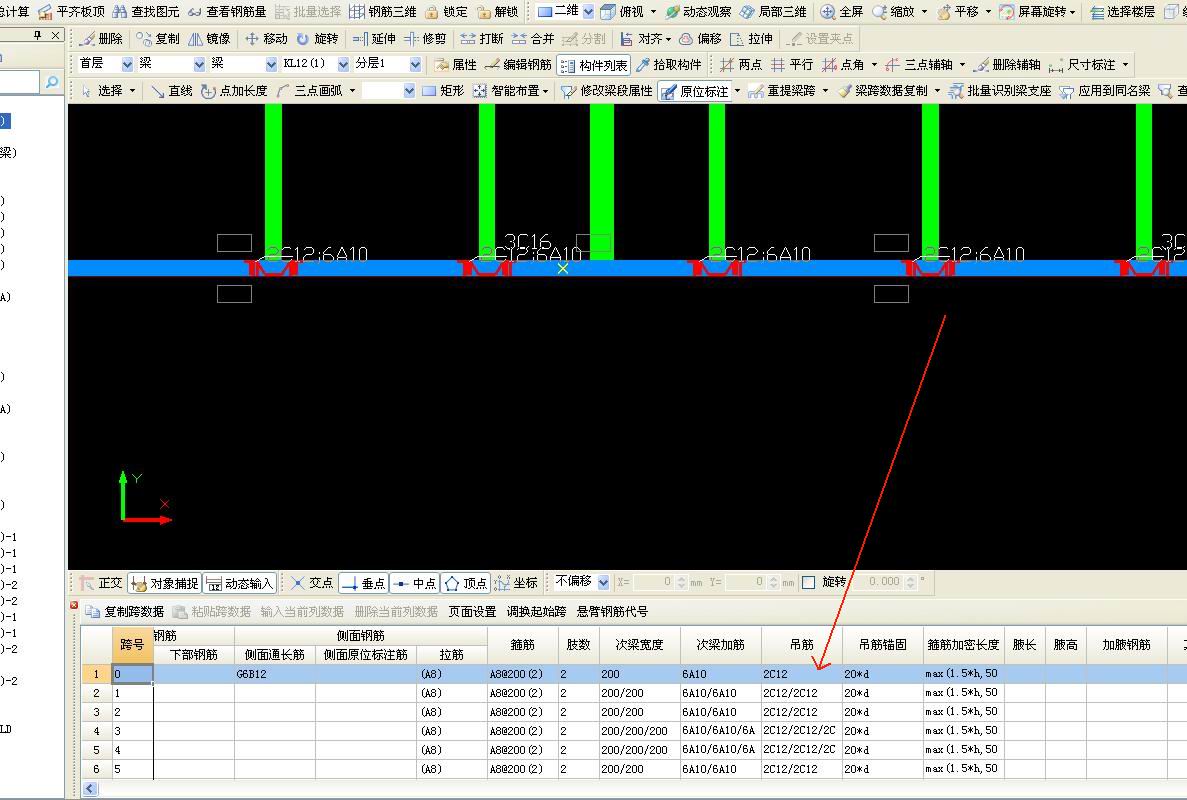Click 应用到同名梁 button
1187x800 pixels.
click(x=1105, y=91)
